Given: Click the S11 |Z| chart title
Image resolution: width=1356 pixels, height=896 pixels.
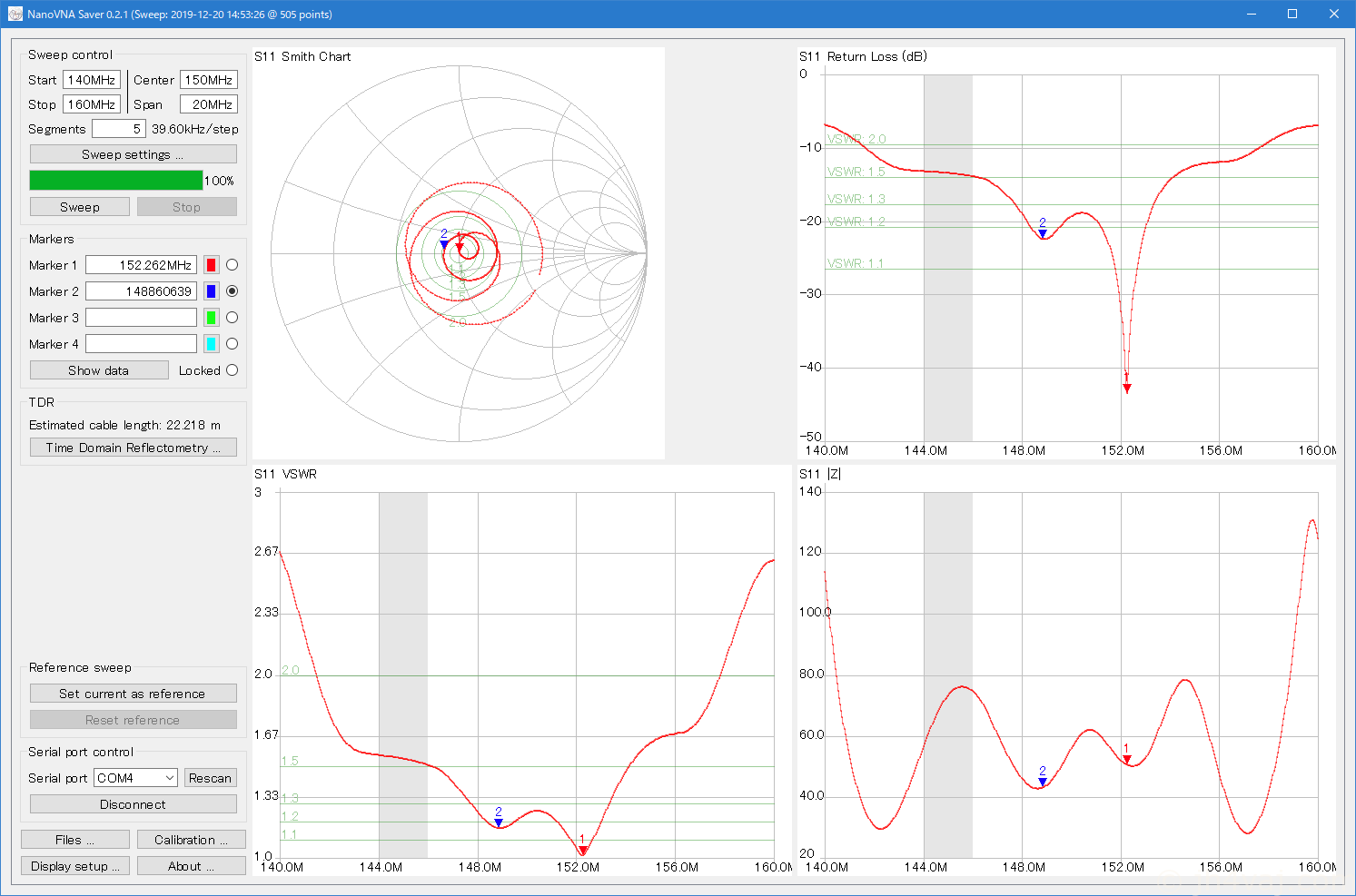Looking at the screenshot, I should coord(820,474).
